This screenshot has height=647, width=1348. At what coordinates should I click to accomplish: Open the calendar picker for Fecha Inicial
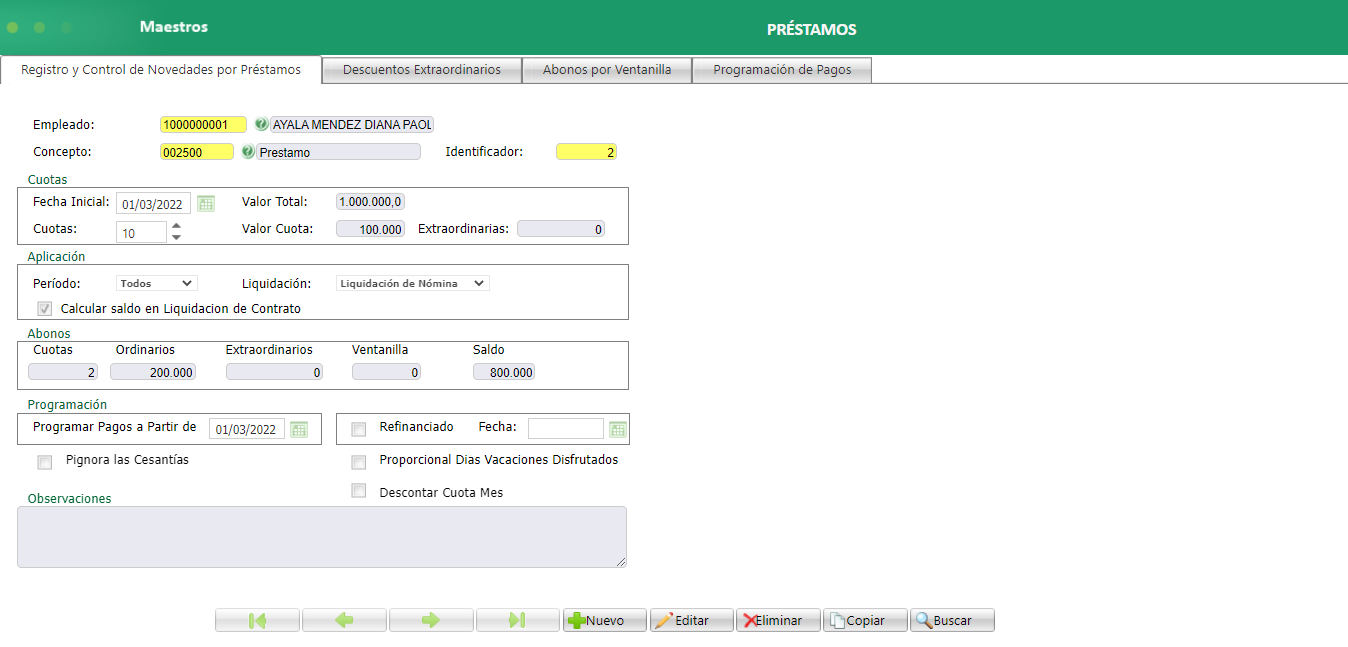point(206,203)
